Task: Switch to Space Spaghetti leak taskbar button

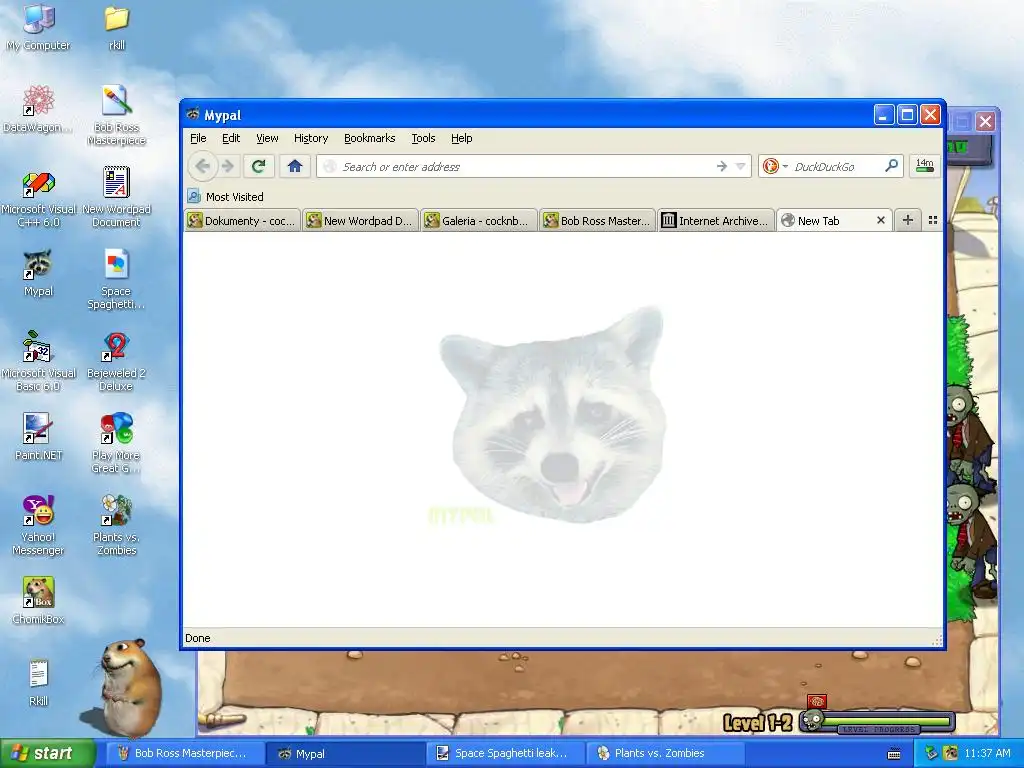Action: [507, 753]
